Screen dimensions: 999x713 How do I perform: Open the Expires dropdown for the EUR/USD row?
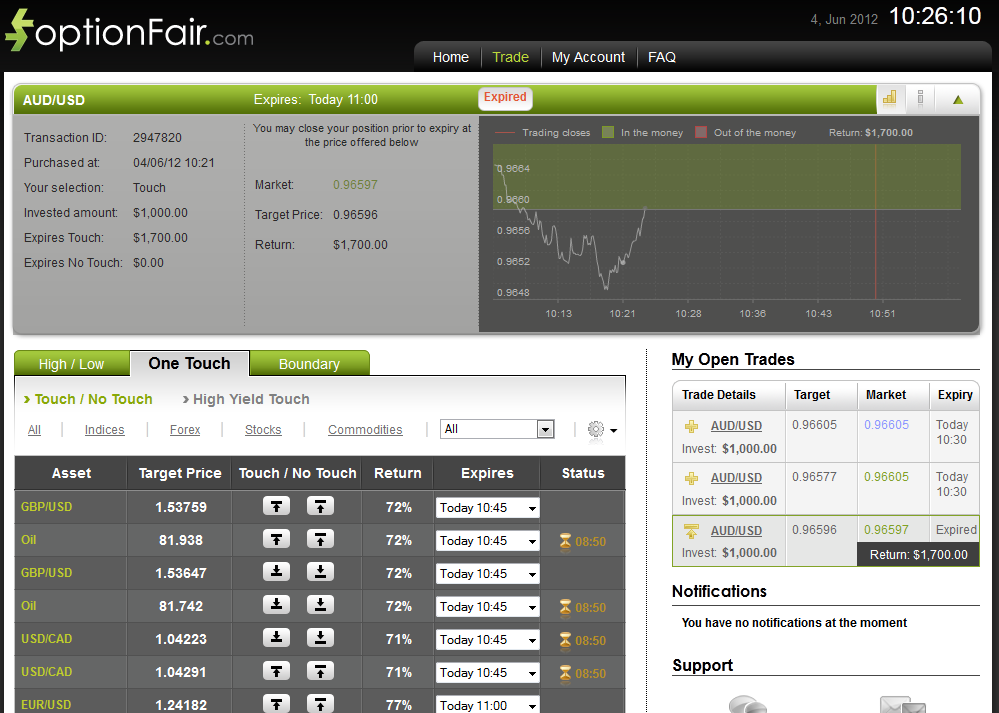tap(487, 705)
